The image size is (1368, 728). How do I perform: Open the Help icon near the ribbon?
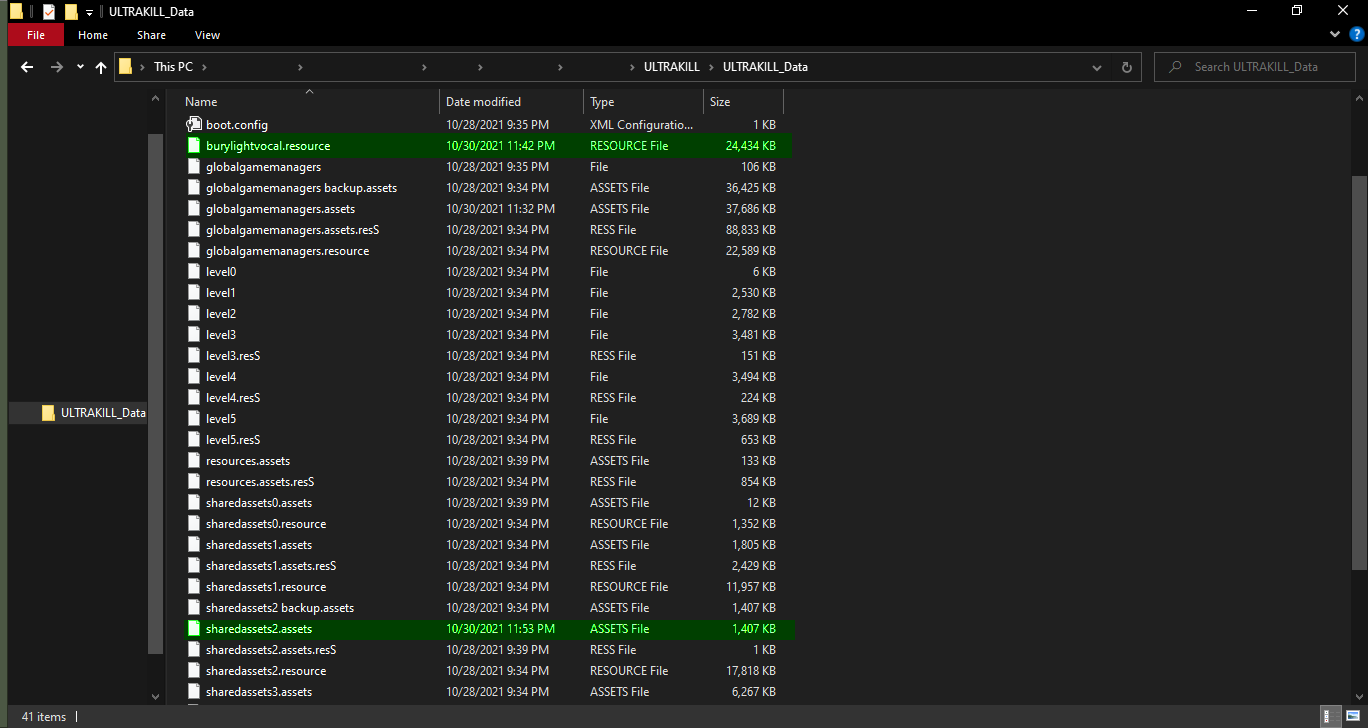1356,35
